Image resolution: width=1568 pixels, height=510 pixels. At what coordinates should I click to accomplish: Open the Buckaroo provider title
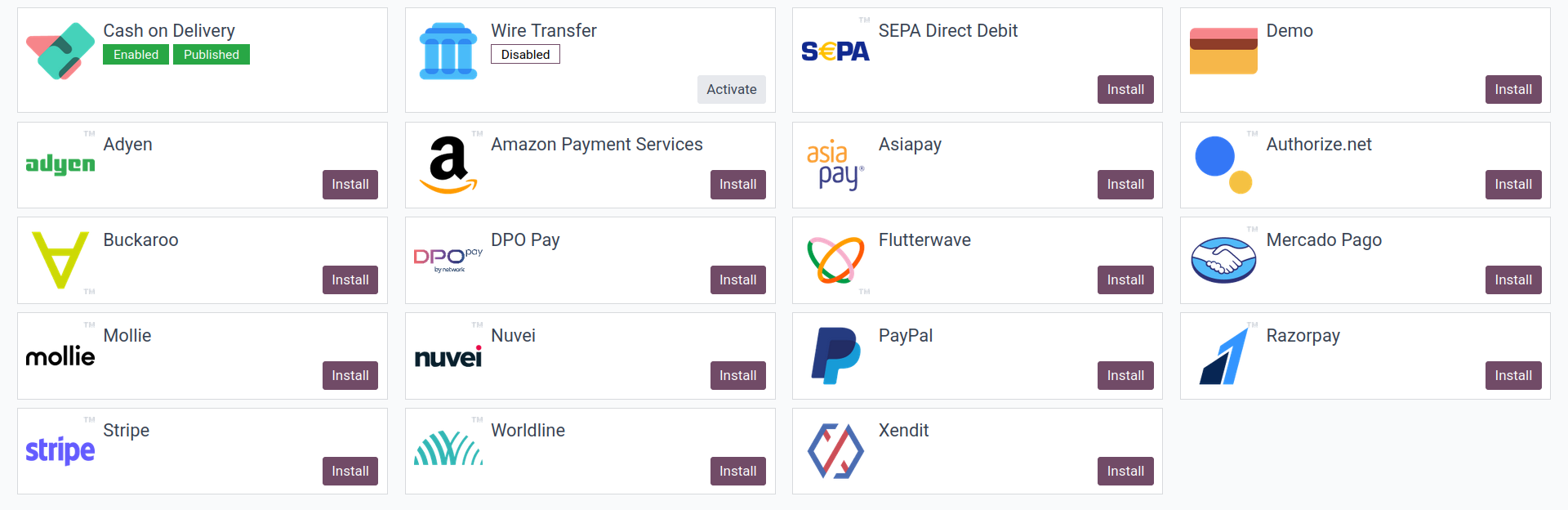click(x=140, y=240)
